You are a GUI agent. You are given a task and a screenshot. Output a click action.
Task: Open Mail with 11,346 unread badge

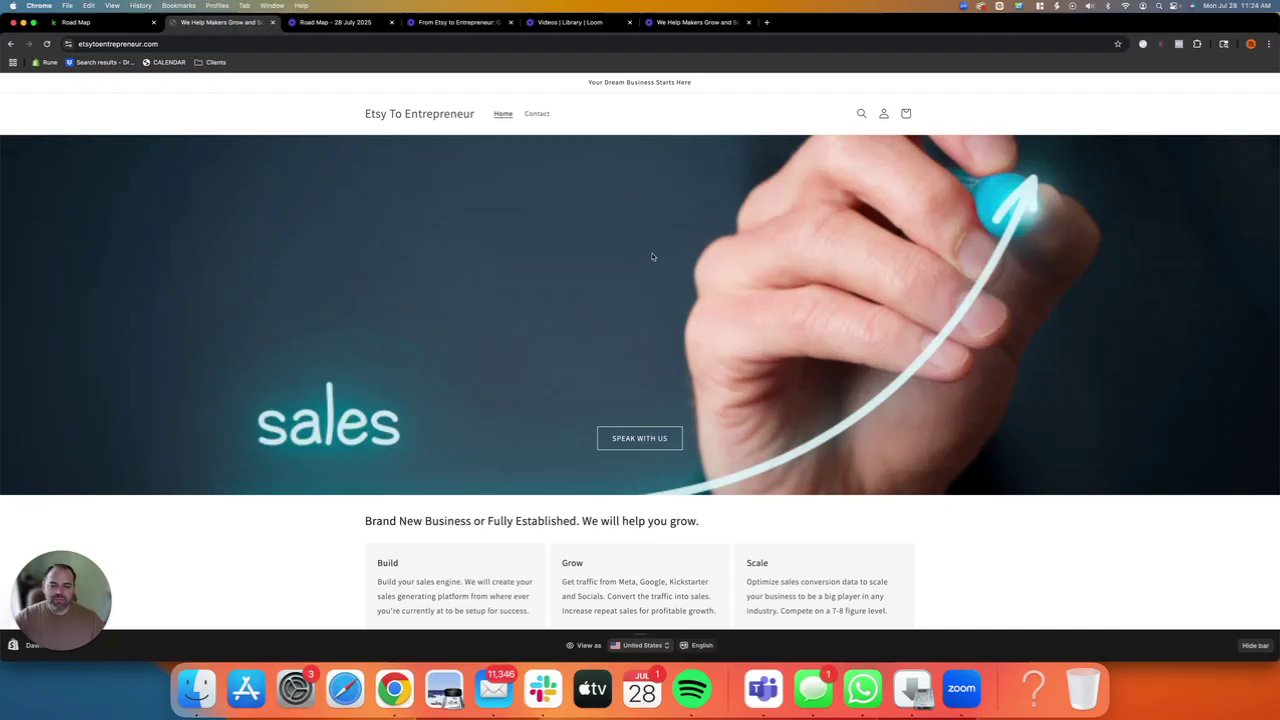[x=494, y=688]
